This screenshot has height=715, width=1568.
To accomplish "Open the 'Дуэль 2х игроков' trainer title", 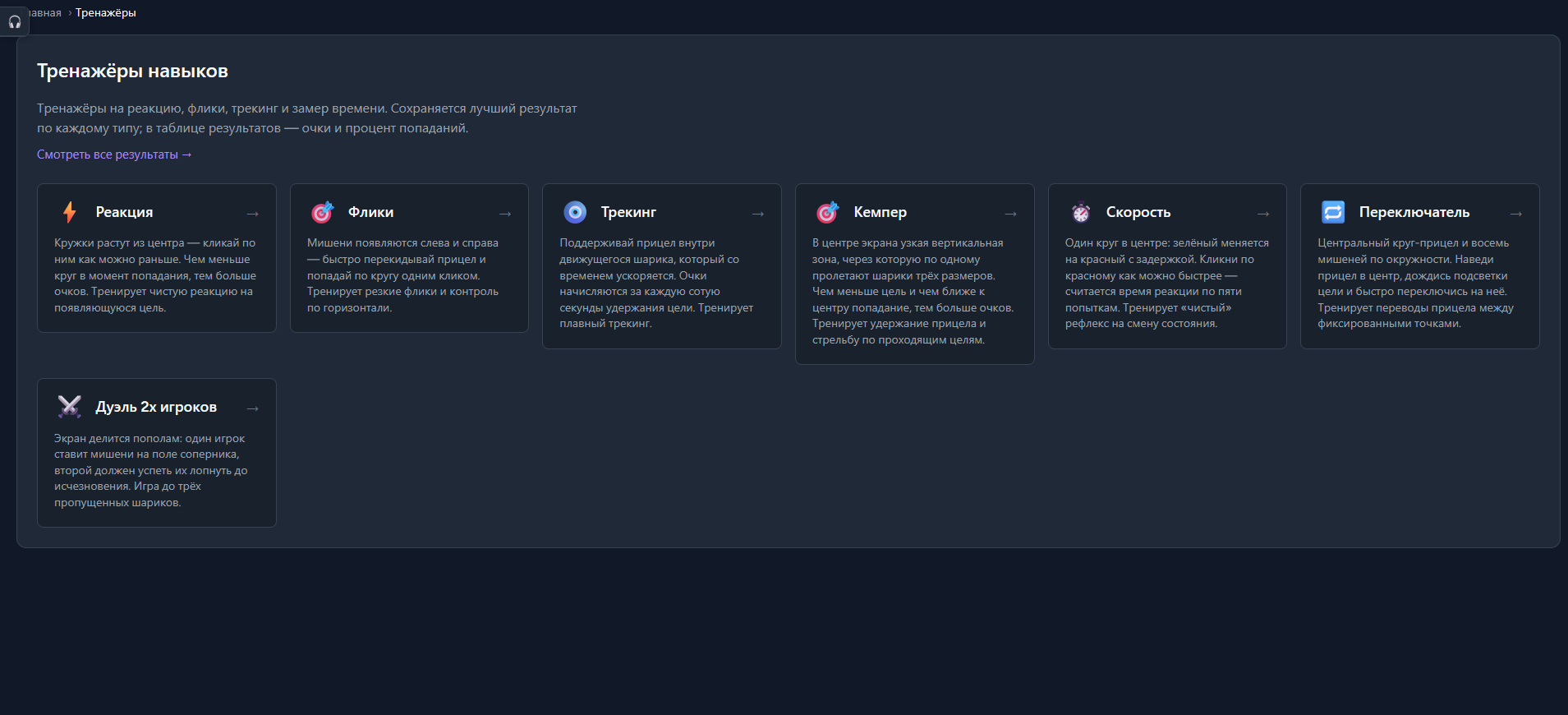I will click(x=156, y=407).
